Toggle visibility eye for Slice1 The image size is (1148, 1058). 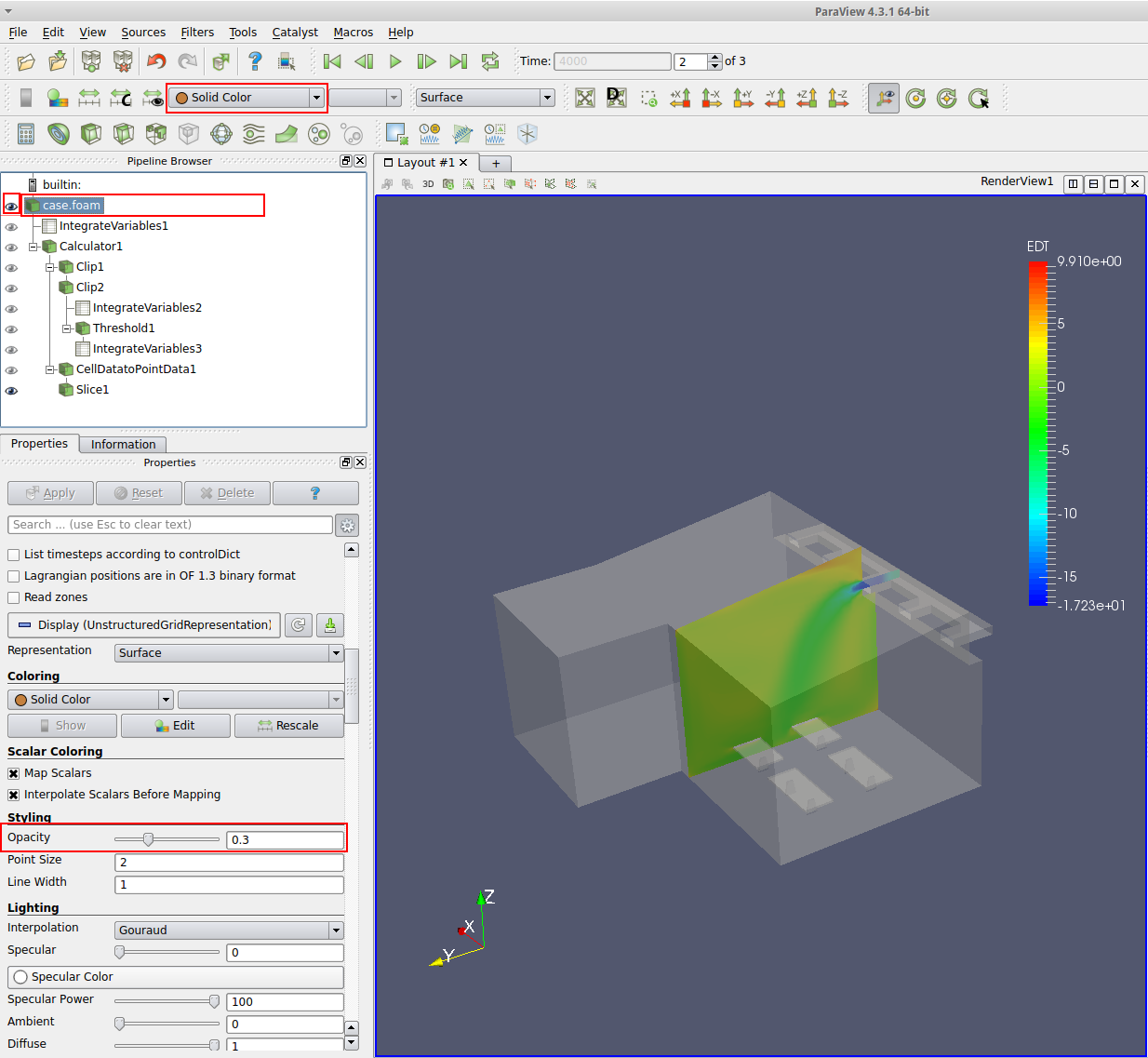coord(11,391)
